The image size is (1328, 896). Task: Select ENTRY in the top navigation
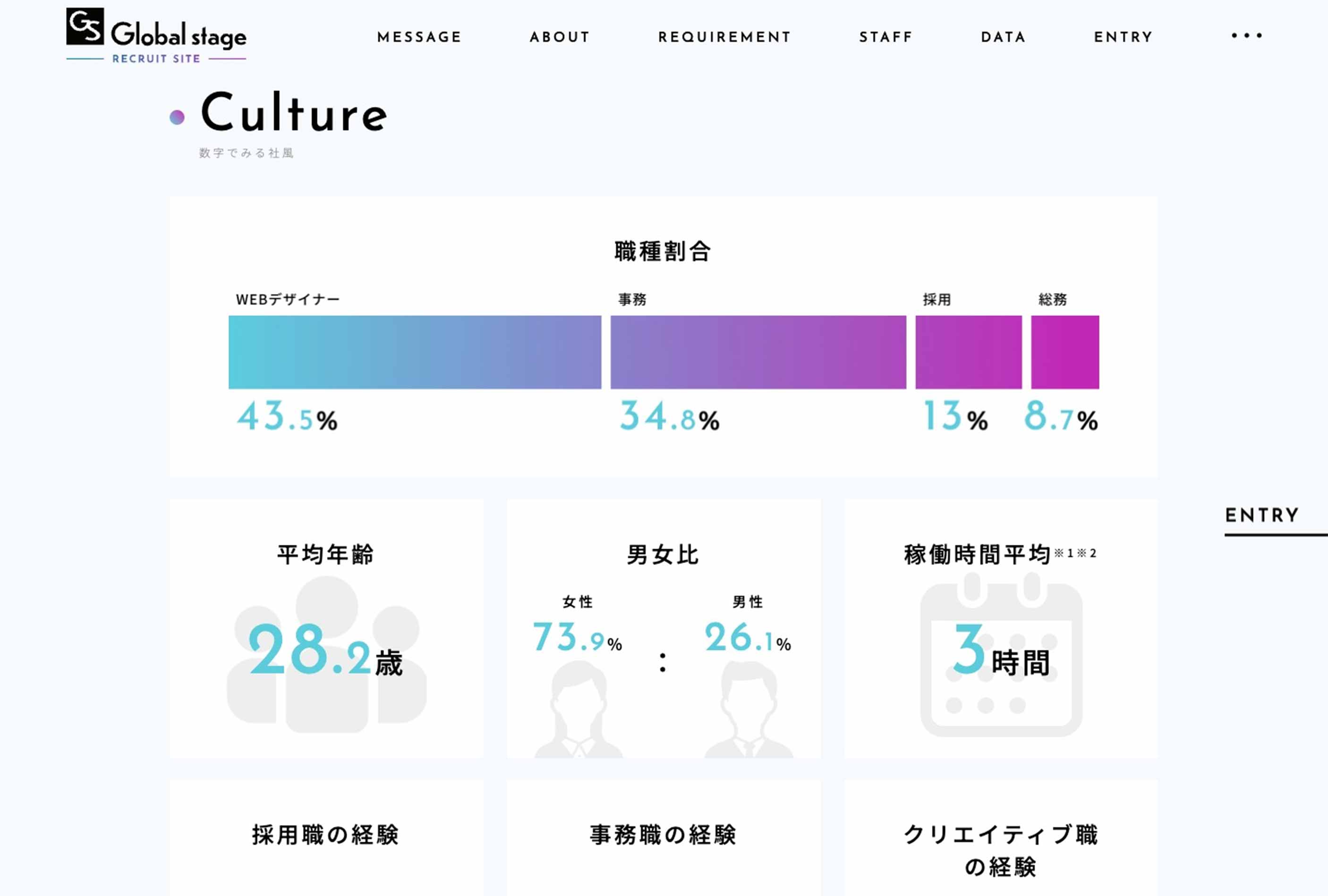click(x=1124, y=37)
